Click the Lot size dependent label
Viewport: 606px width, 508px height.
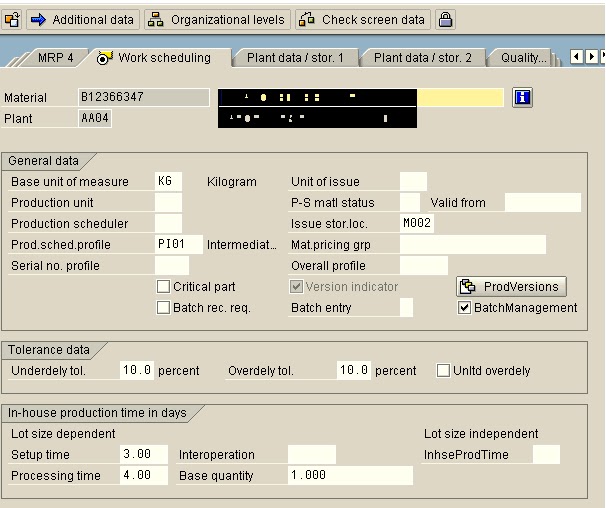(63, 433)
